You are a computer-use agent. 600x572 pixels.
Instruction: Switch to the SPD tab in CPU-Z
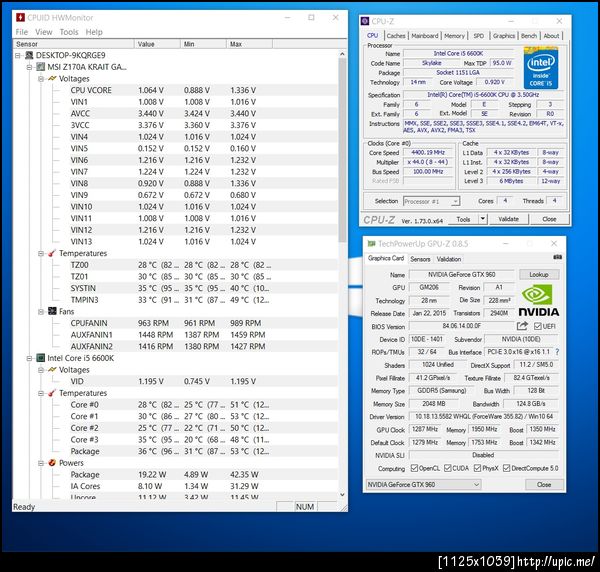click(x=479, y=36)
